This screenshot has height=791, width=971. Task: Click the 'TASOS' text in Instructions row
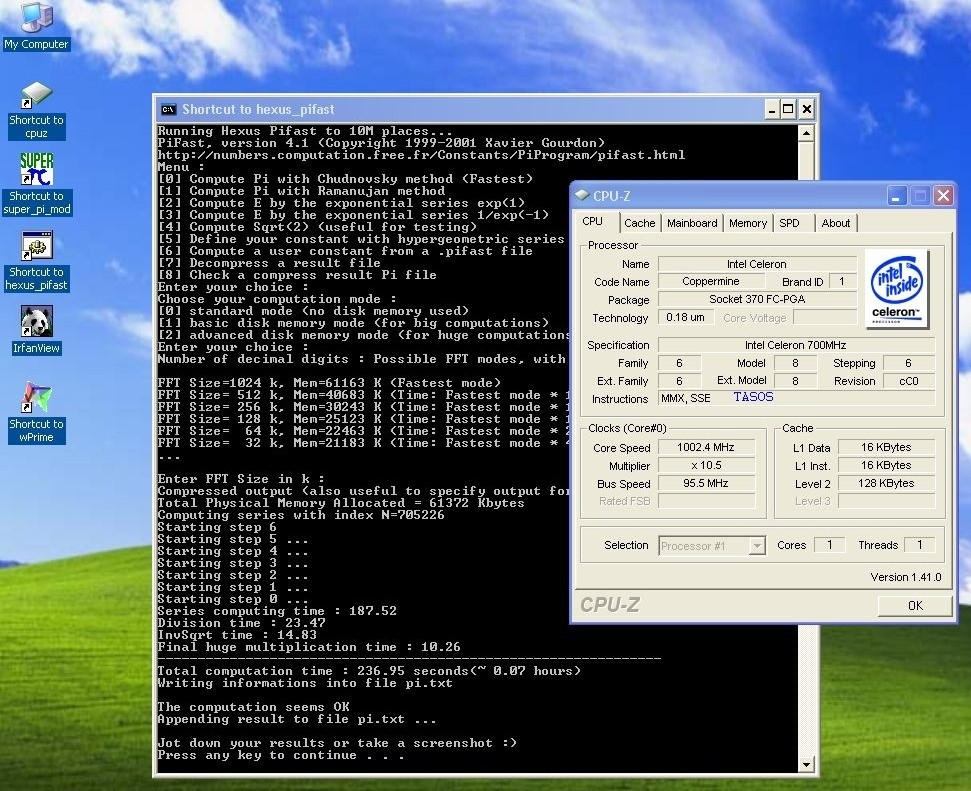(x=753, y=397)
